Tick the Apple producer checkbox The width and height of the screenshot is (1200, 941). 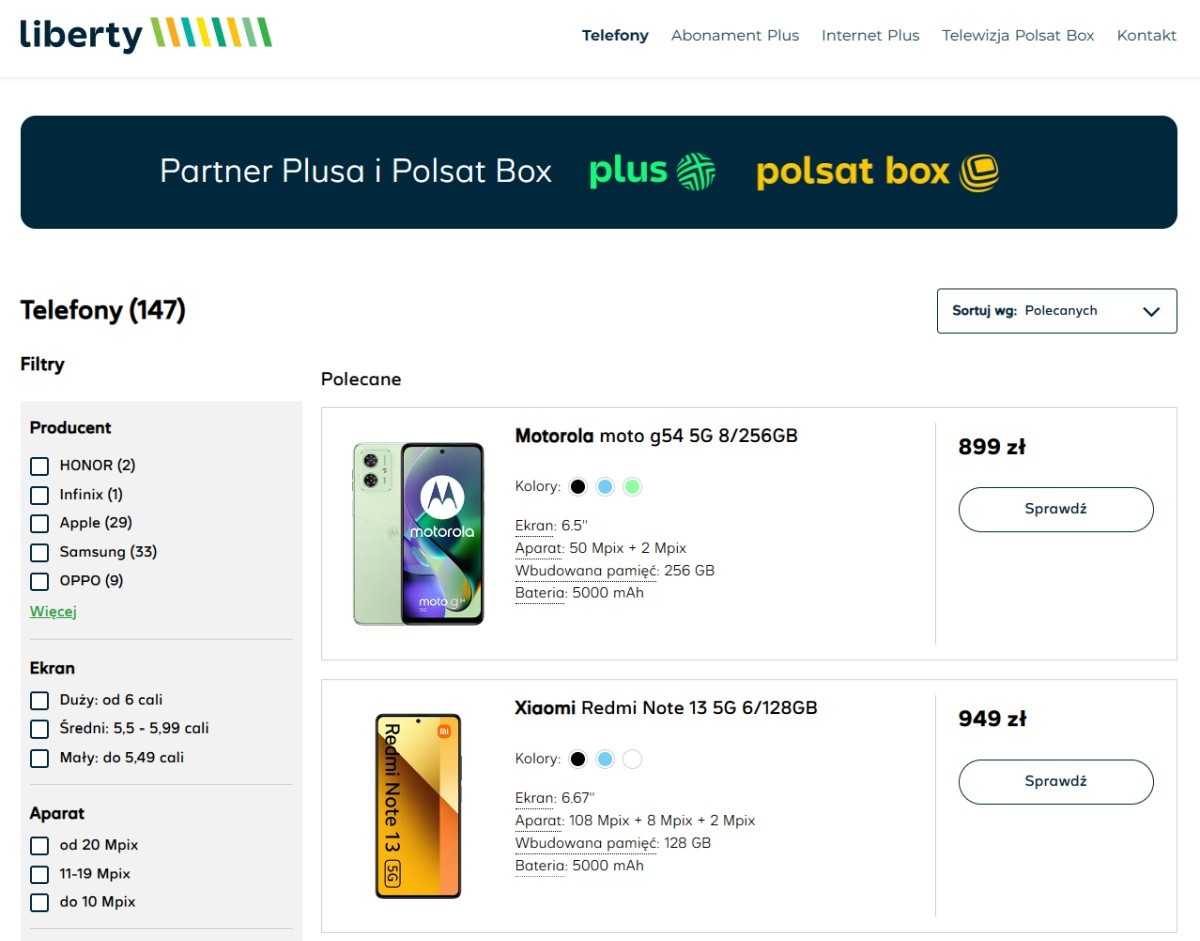pyautogui.click(x=40, y=524)
